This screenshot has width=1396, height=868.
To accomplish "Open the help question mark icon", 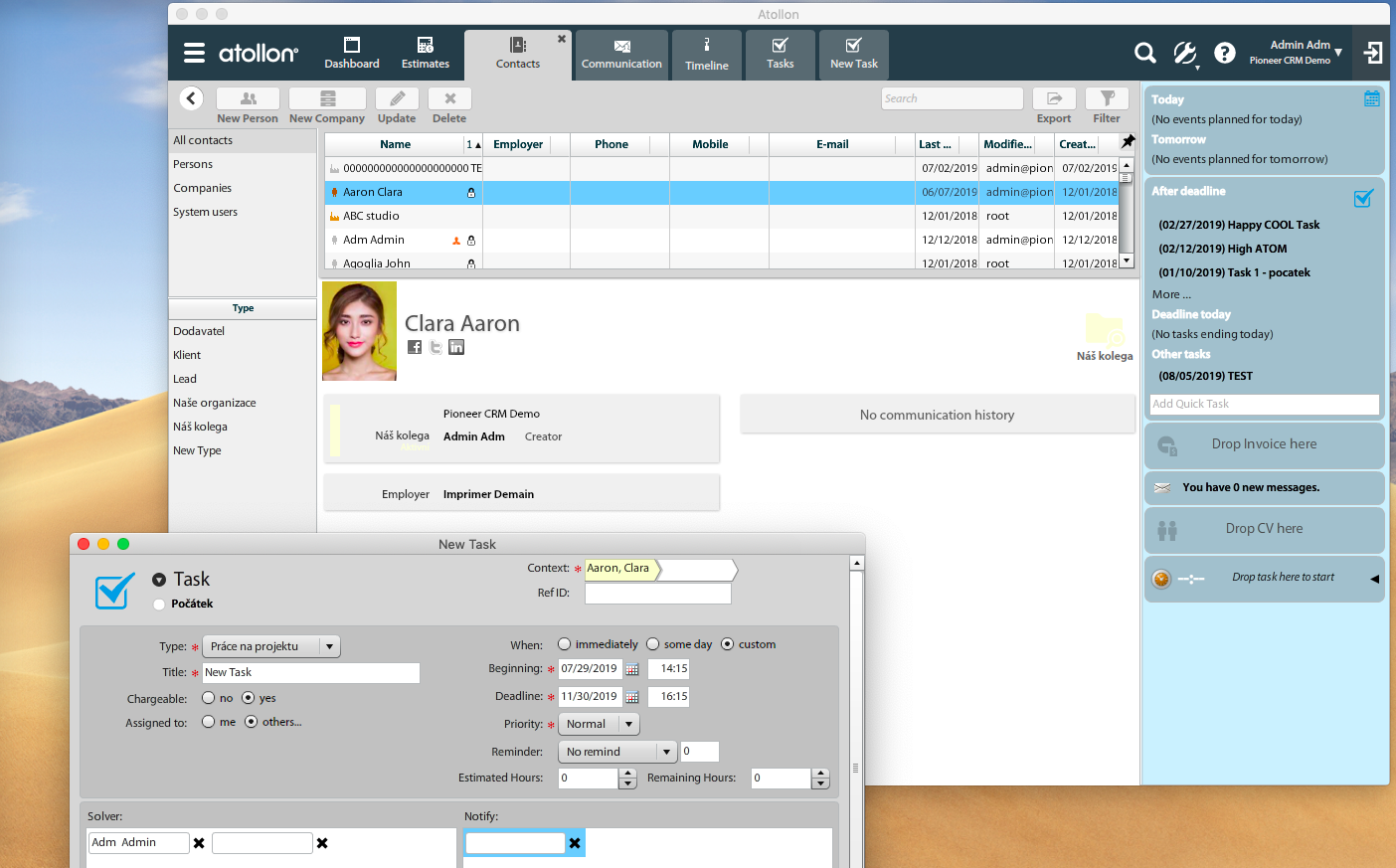I will (x=1225, y=53).
